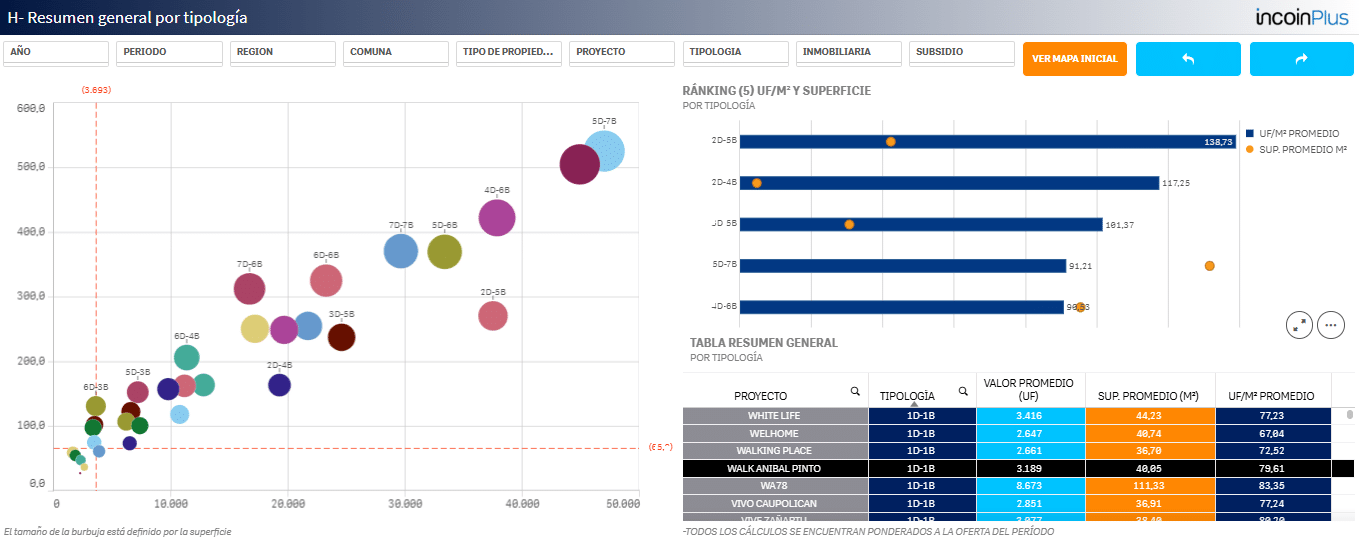
Task: Select the 7D-6B crimson bubble
Action: (249, 289)
